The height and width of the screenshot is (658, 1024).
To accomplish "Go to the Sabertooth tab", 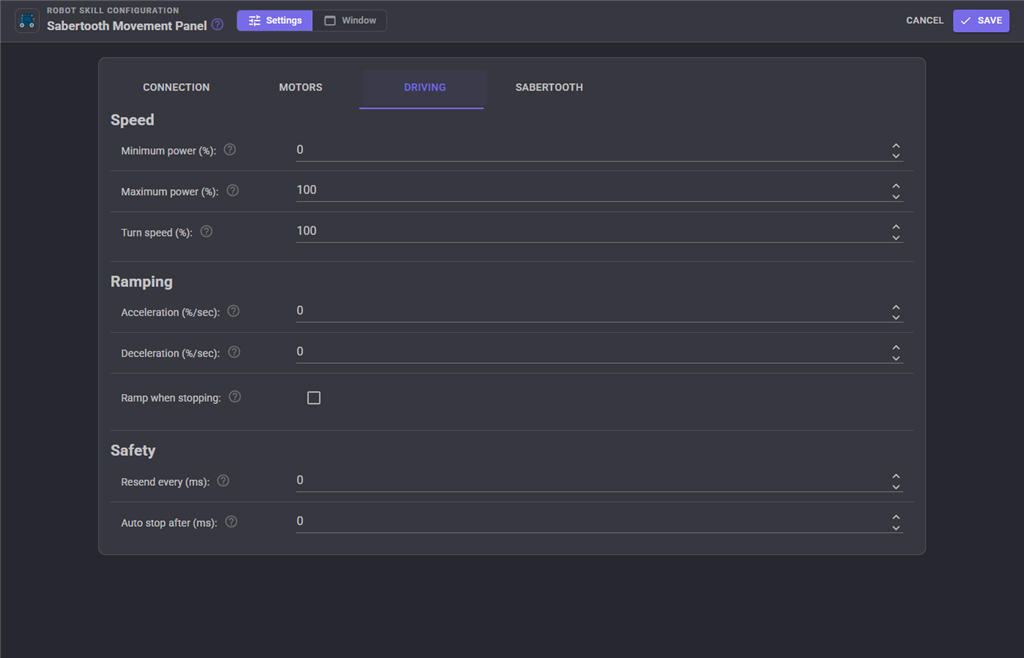I will pos(549,87).
